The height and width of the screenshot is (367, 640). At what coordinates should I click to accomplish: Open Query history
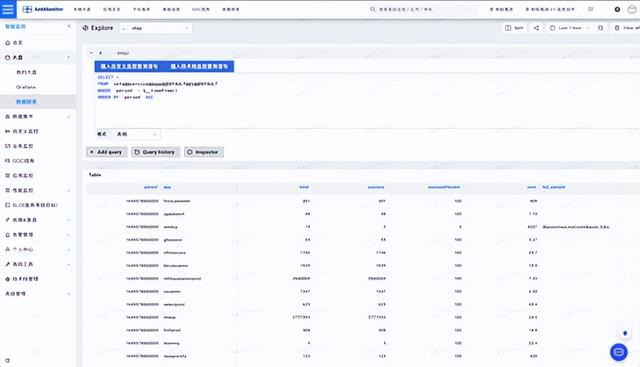[x=155, y=152]
